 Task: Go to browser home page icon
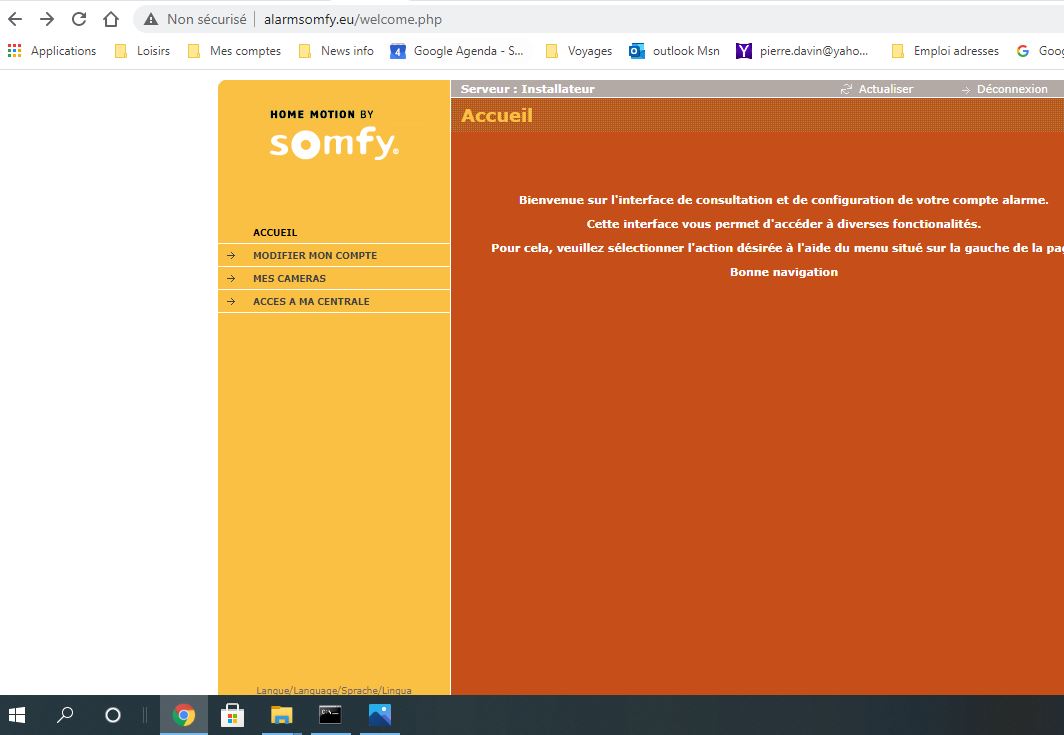pyautogui.click(x=111, y=19)
